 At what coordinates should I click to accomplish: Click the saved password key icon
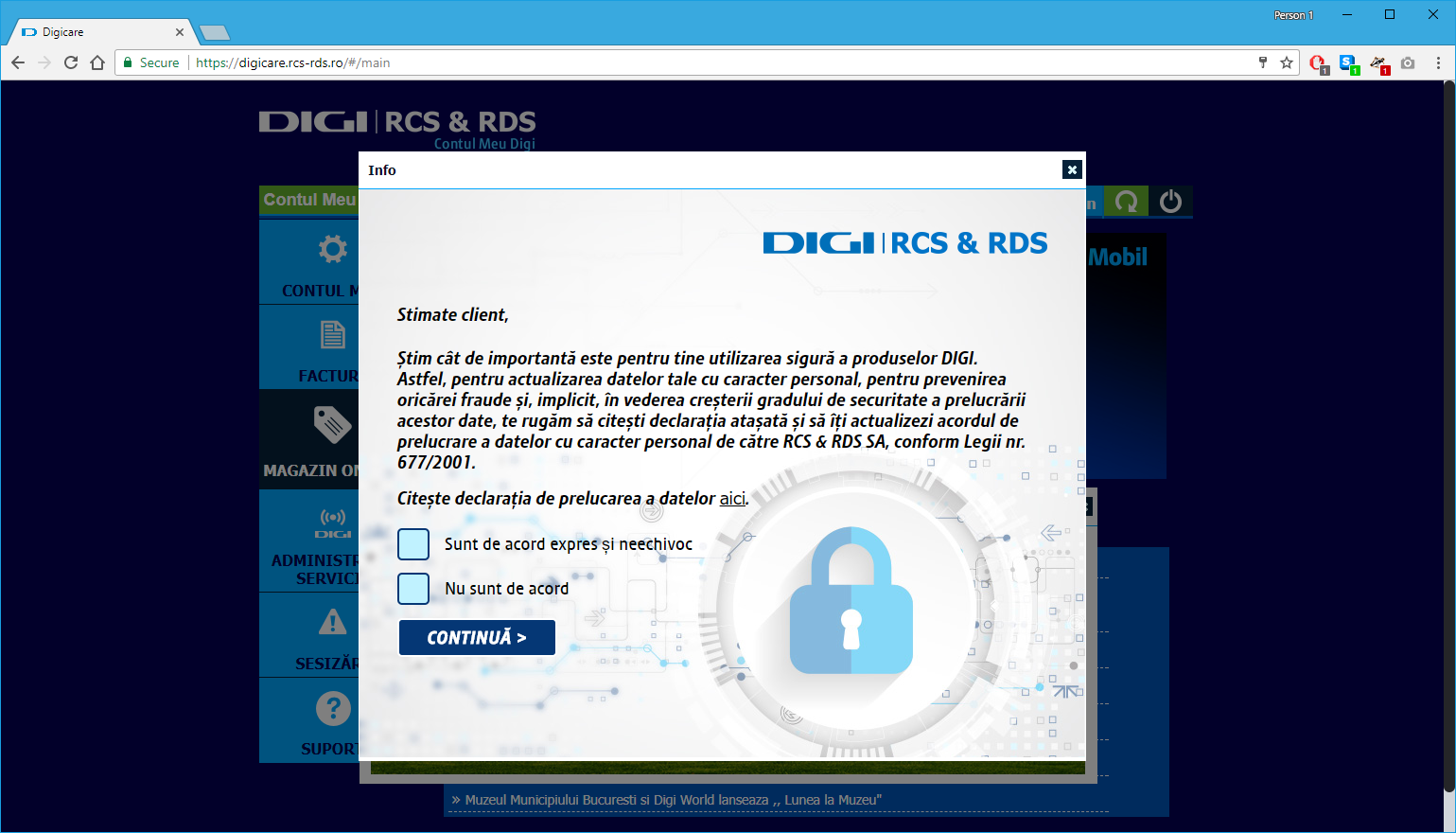[x=1263, y=62]
